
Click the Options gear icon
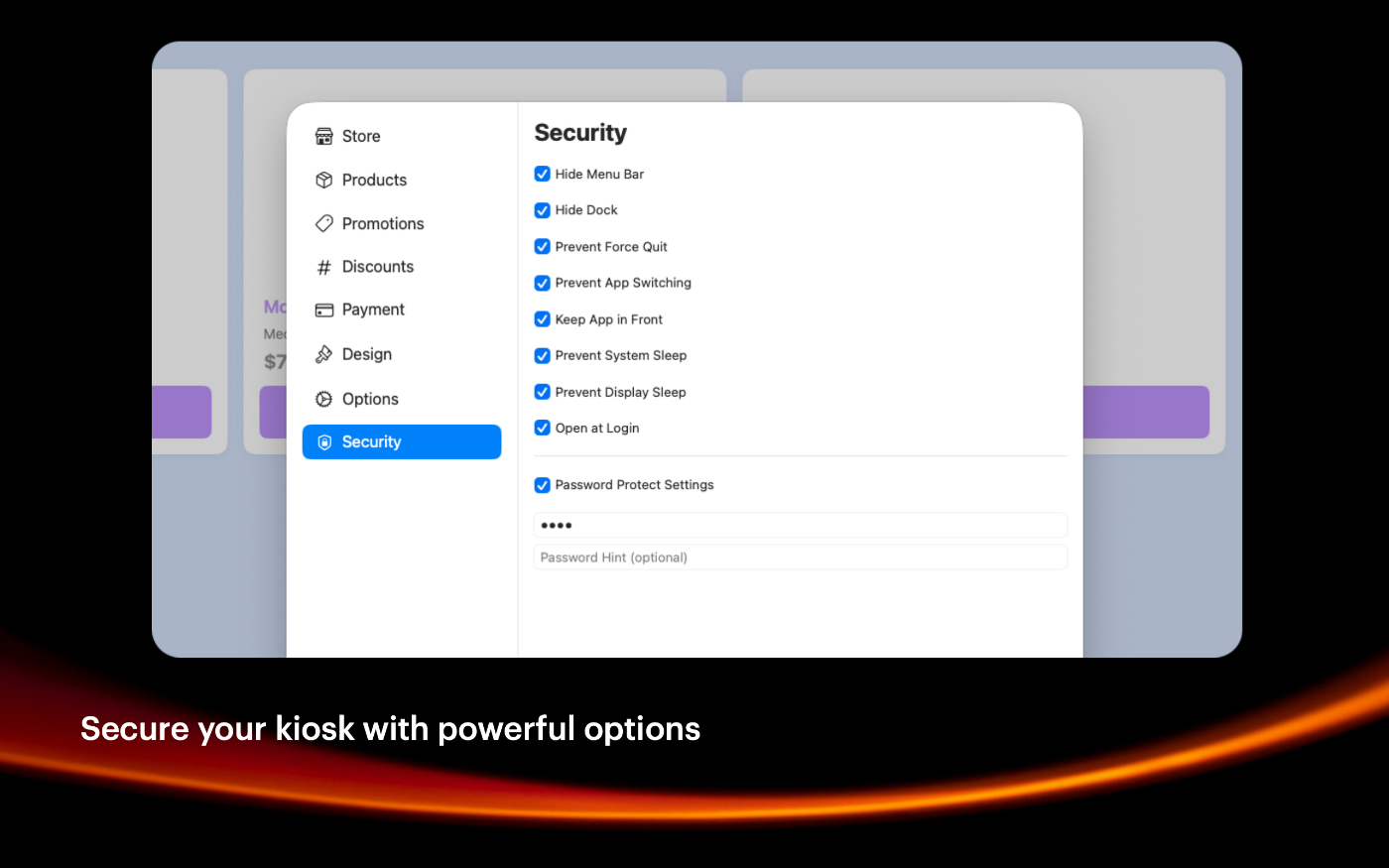(x=323, y=400)
